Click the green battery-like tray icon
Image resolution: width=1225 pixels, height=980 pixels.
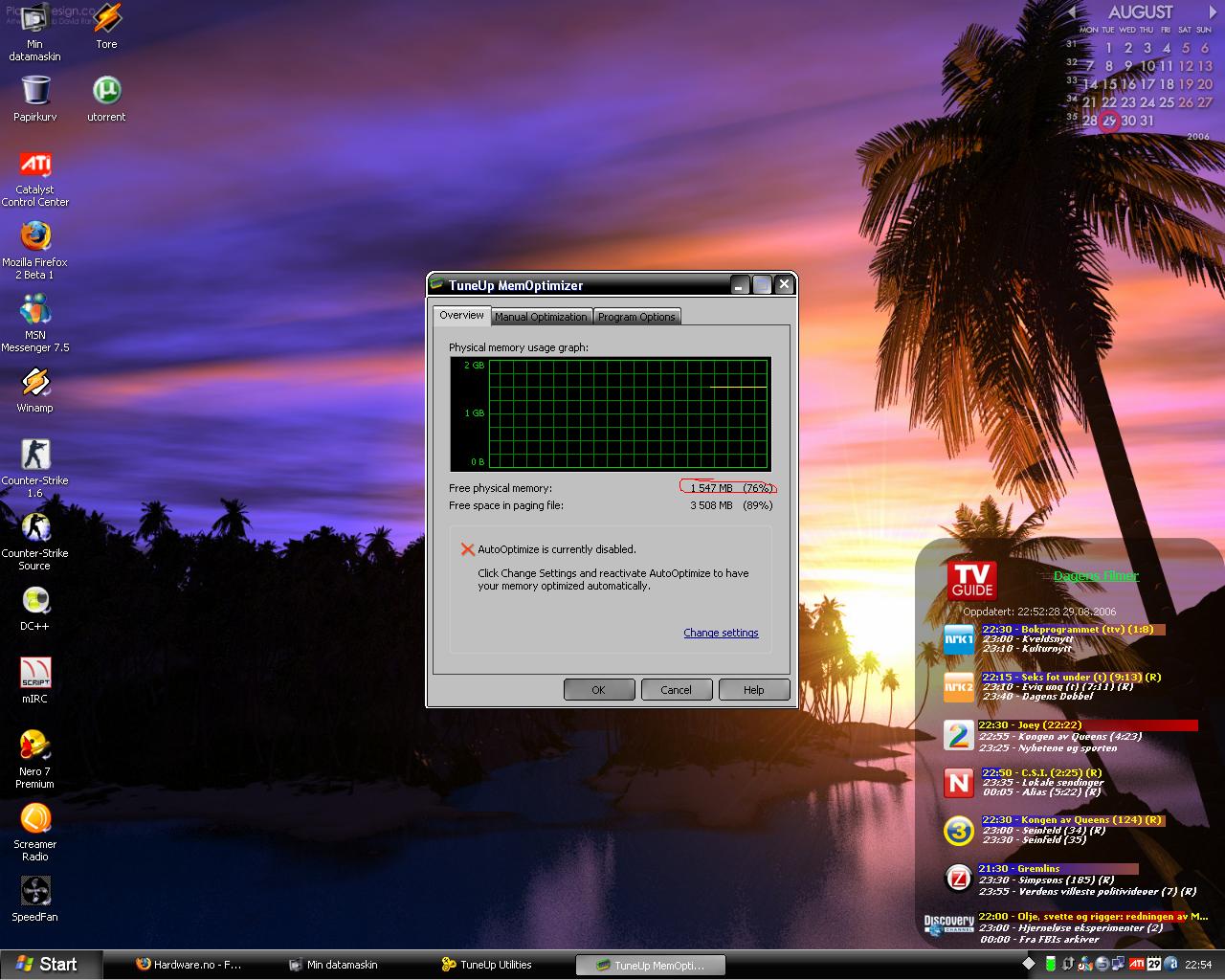(x=1050, y=964)
